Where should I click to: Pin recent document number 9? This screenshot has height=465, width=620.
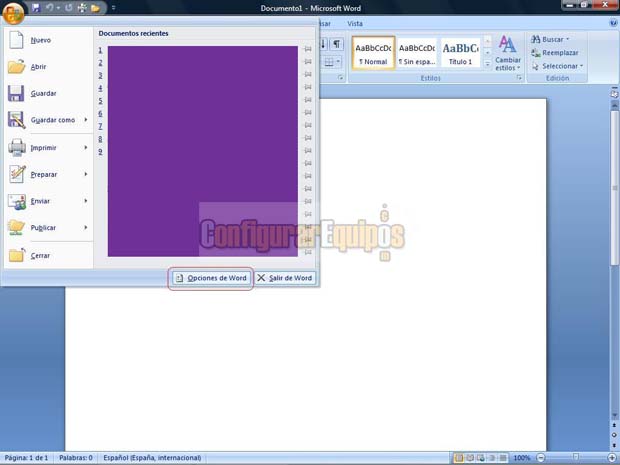pyautogui.click(x=308, y=150)
